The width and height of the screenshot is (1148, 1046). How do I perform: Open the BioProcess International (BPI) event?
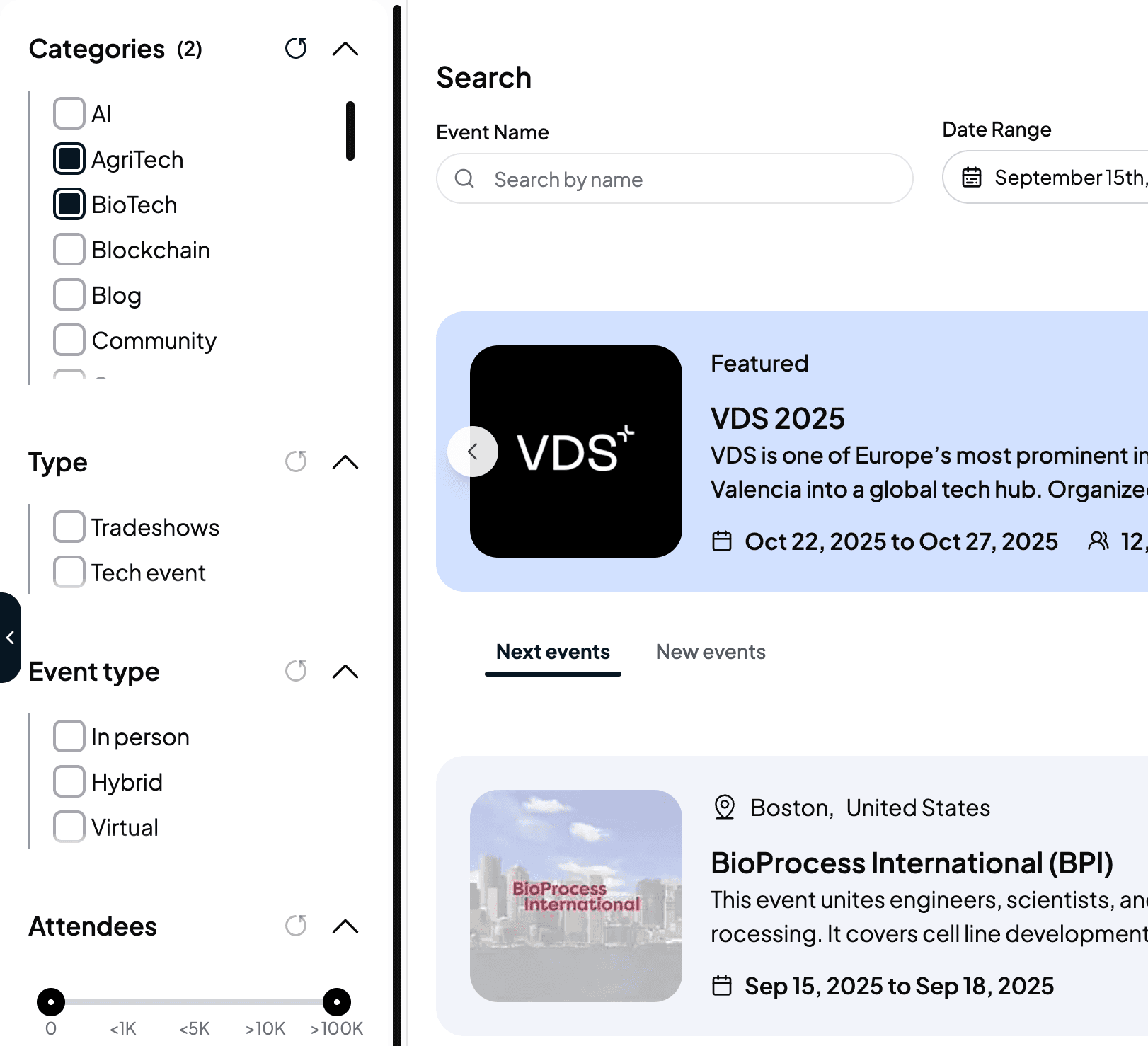pyautogui.click(x=912, y=863)
